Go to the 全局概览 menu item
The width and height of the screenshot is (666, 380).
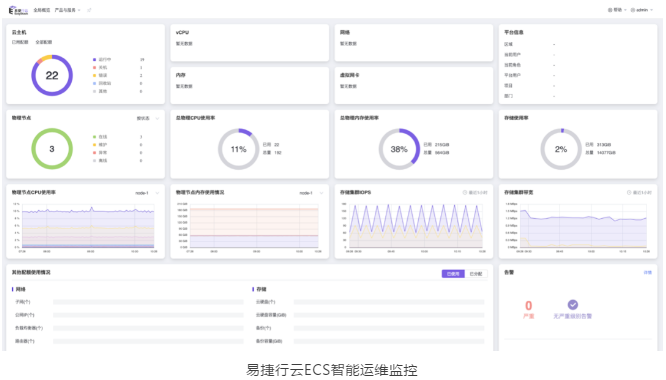pyautogui.click(x=42, y=10)
